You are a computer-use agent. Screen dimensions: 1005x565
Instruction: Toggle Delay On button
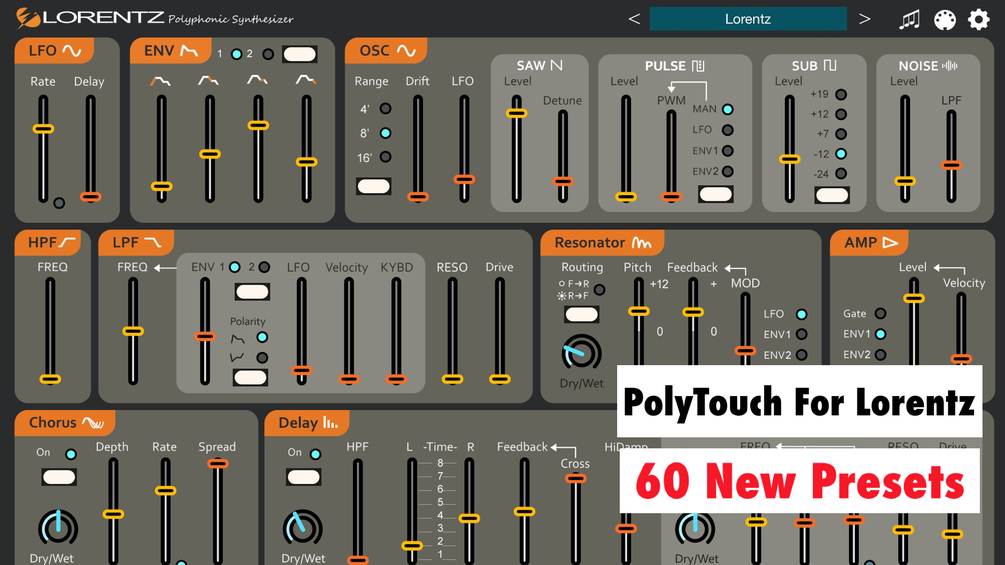(x=303, y=477)
